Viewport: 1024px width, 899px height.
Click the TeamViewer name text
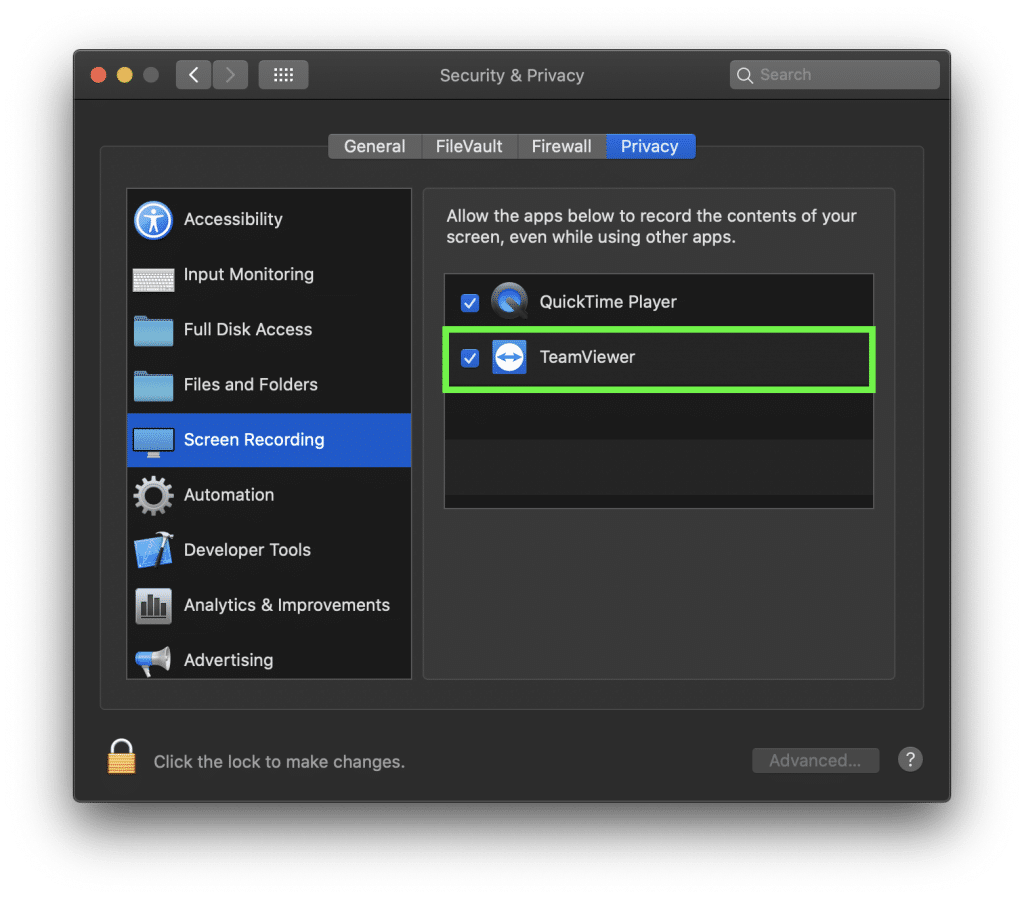coord(587,357)
